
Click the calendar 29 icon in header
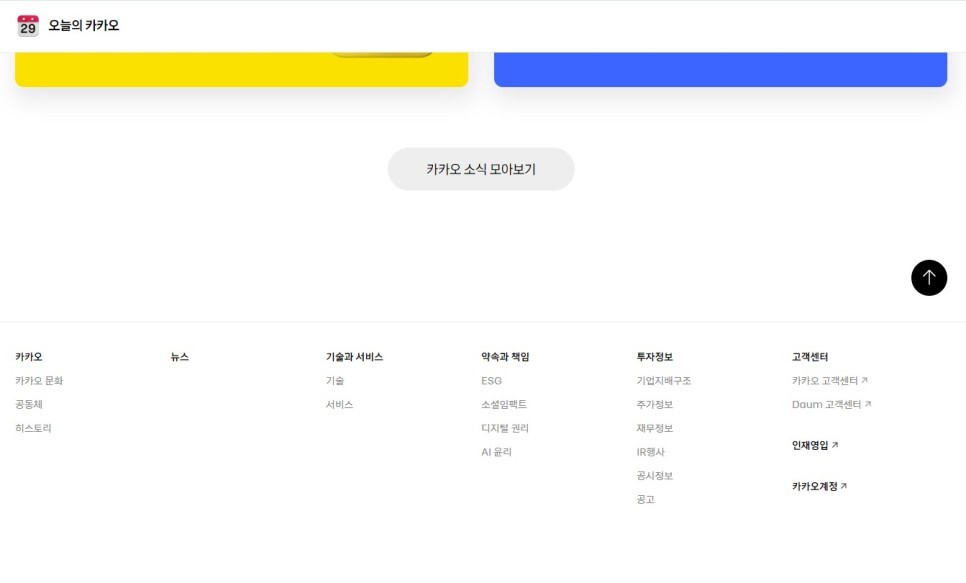coord(28,26)
